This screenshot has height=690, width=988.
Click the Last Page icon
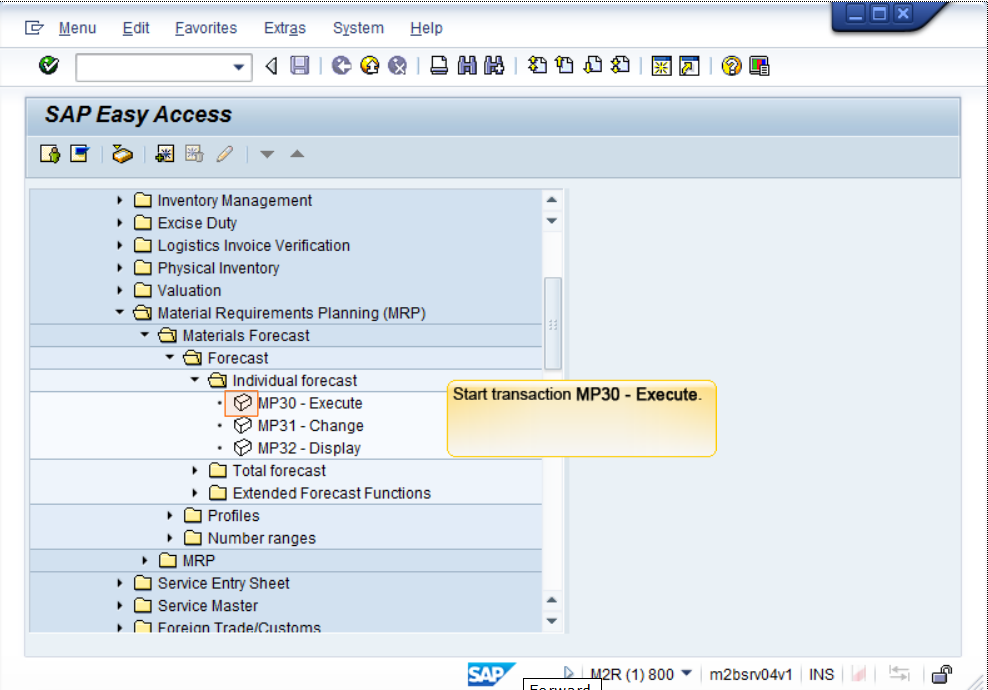pyautogui.click(x=621, y=66)
